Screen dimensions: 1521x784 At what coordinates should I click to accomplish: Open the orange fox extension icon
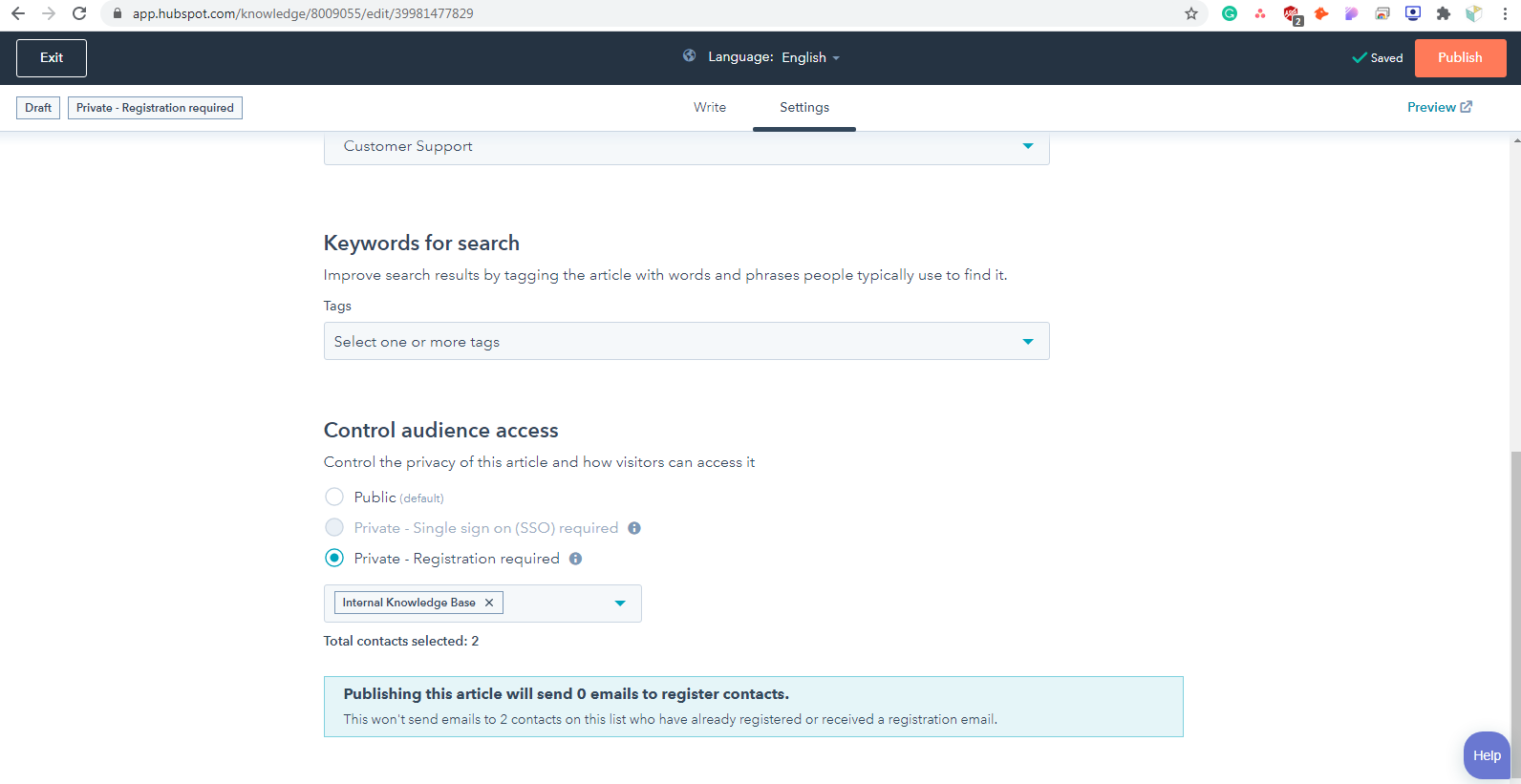coord(1321,13)
